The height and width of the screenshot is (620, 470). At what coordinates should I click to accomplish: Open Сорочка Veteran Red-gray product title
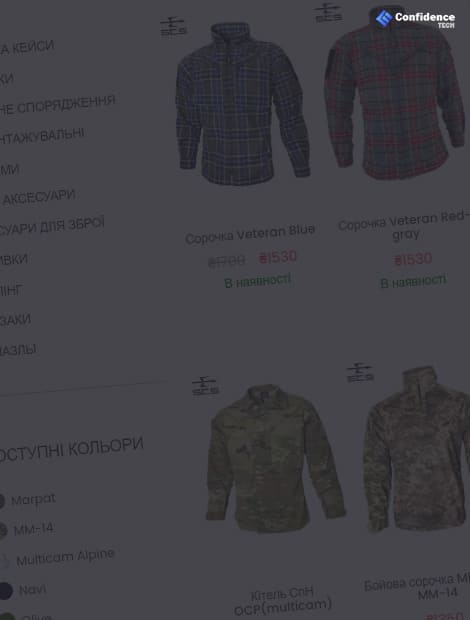pyautogui.click(x=404, y=227)
